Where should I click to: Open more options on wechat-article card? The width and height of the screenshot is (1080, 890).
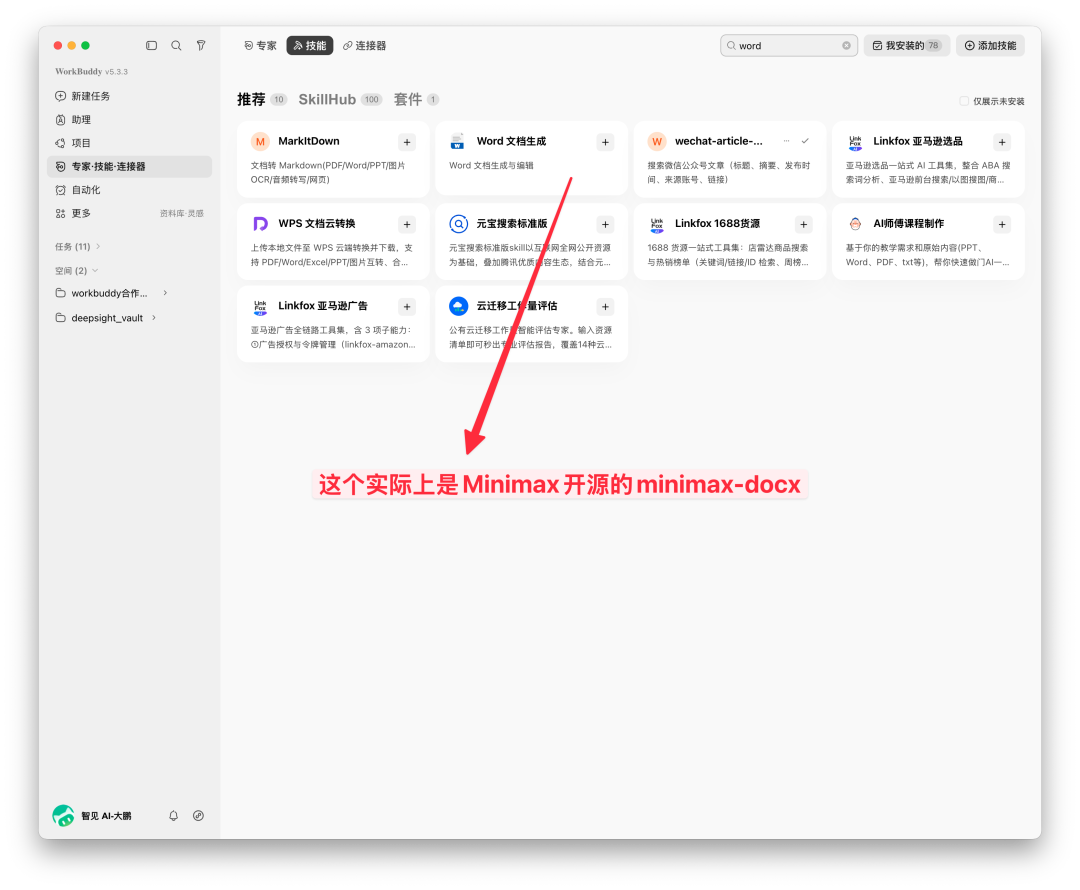coord(786,141)
